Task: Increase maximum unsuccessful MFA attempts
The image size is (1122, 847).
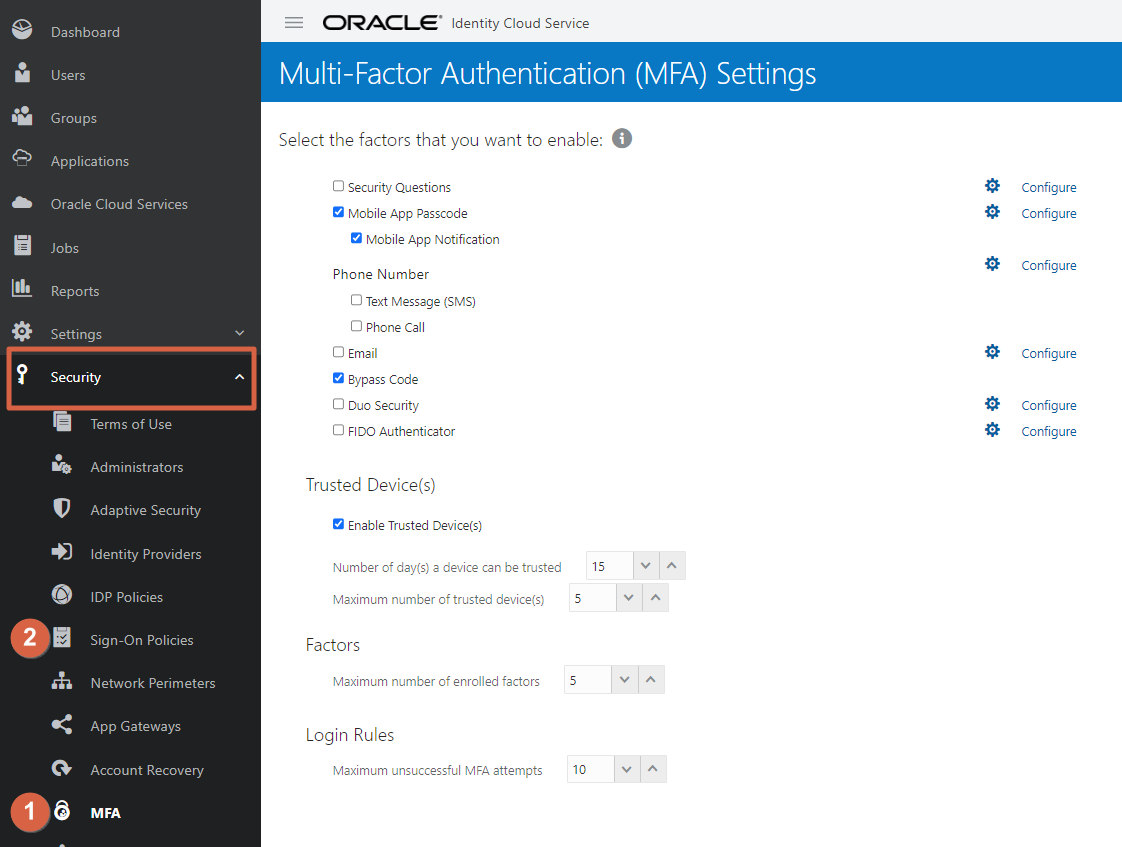Action: (x=653, y=769)
